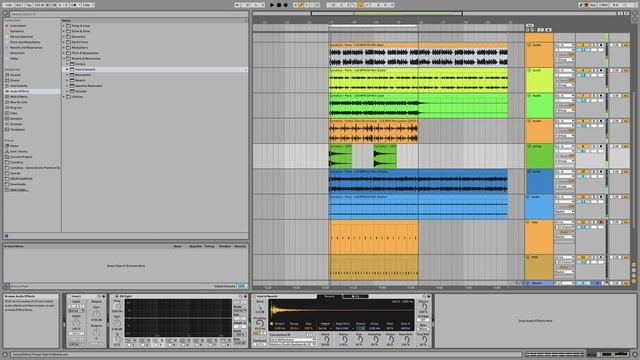Click the Stop button in the transport

pos(279,5)
